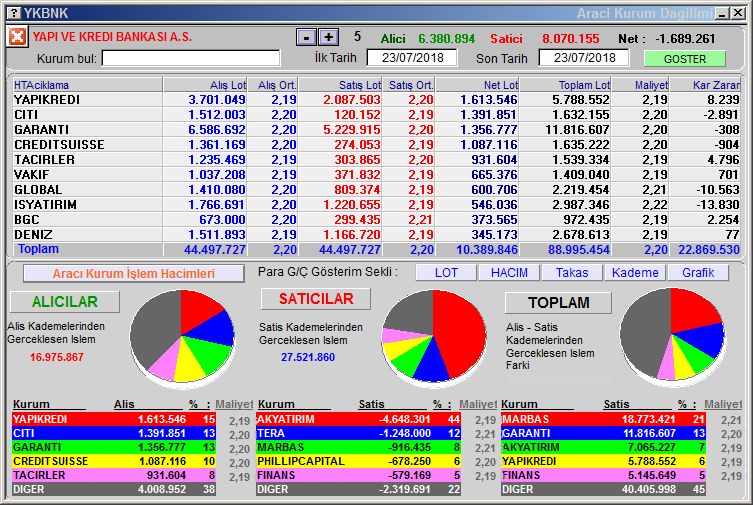Click green MARBAS row in sellers list

[359, 447]
